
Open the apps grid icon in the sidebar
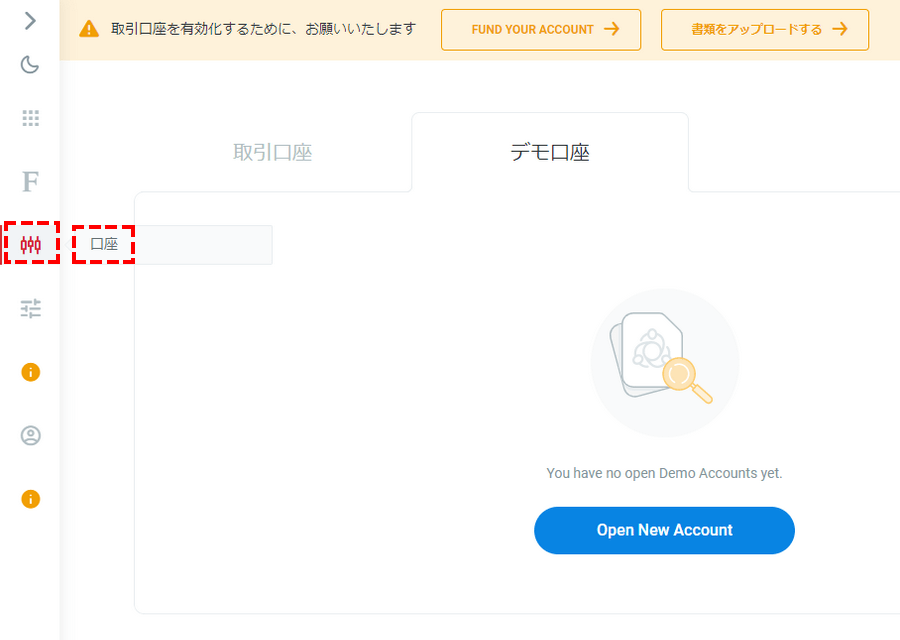[x=30, y=118]
